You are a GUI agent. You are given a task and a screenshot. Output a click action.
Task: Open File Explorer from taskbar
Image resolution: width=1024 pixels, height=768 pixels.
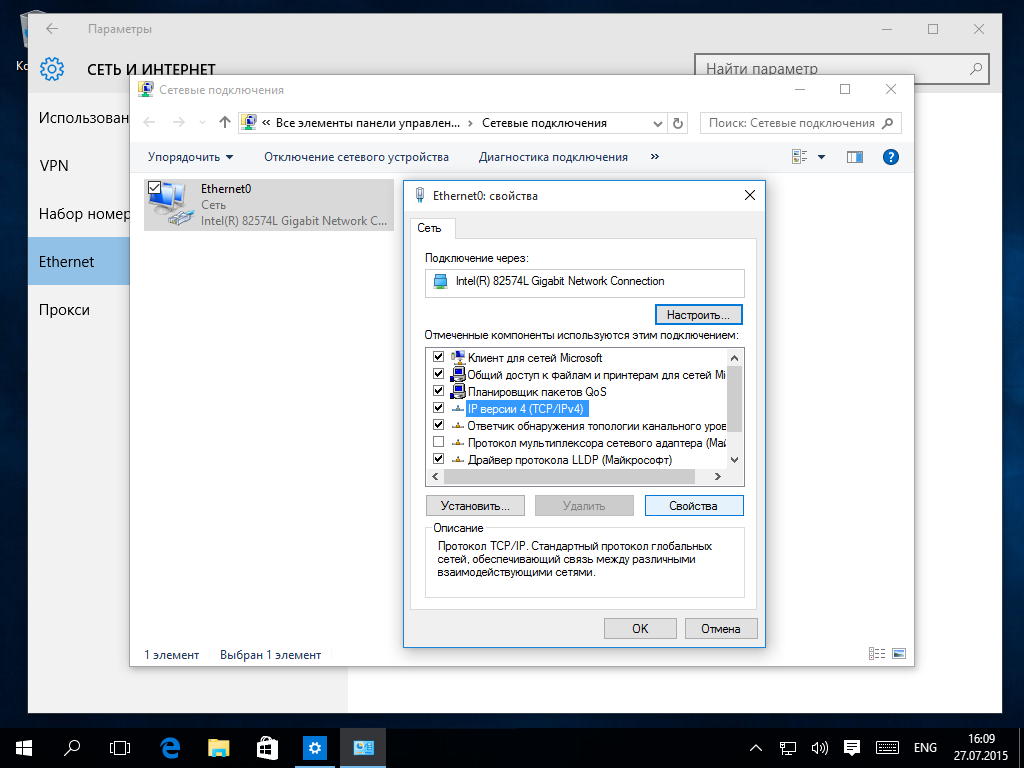218,748
